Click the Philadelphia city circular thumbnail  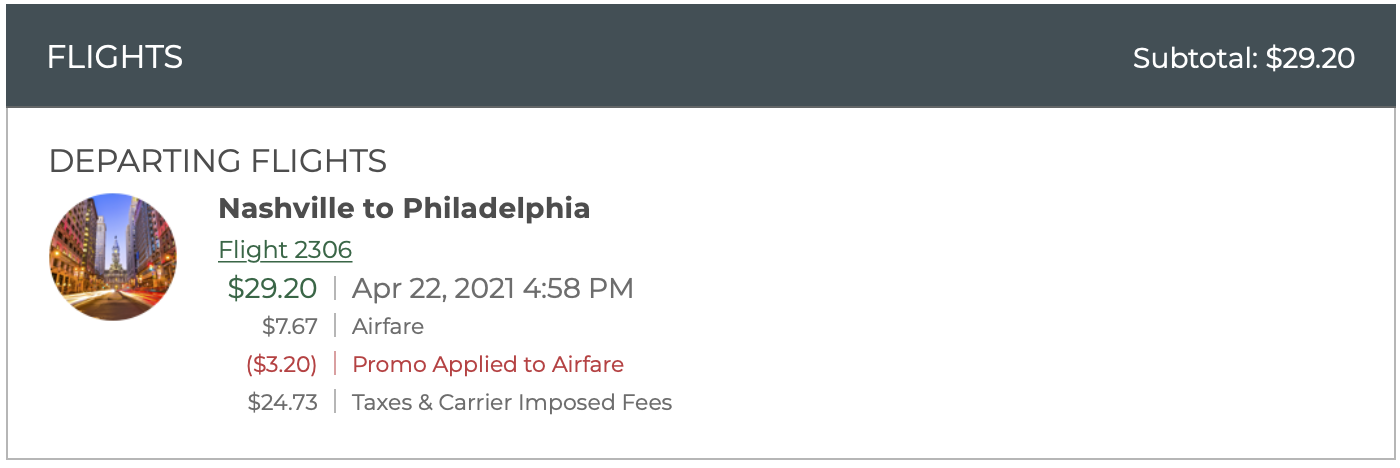[113, 257]
